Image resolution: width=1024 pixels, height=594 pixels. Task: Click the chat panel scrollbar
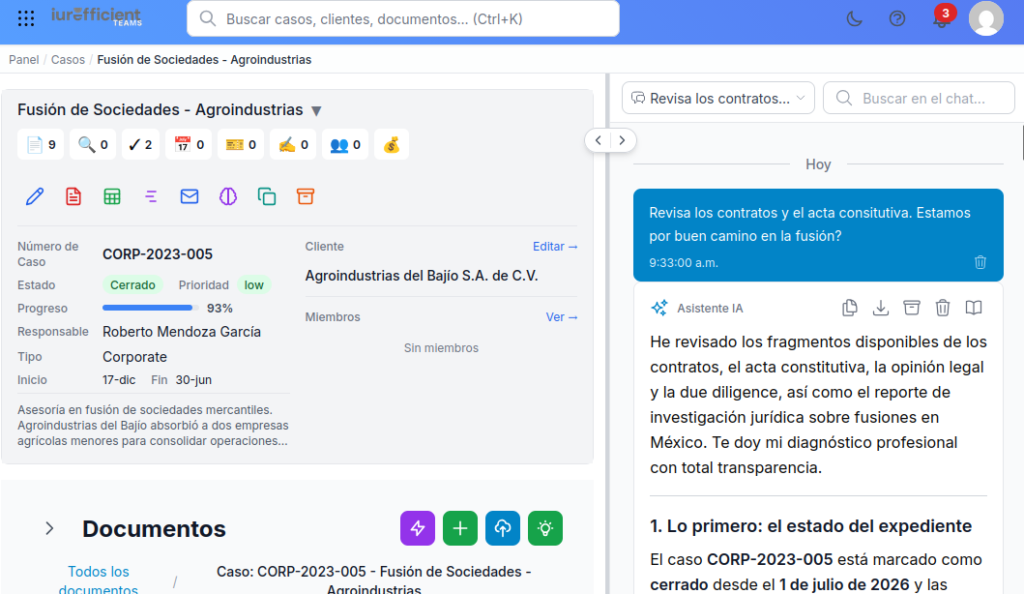pyautogui.click(x=1021, y=142)
